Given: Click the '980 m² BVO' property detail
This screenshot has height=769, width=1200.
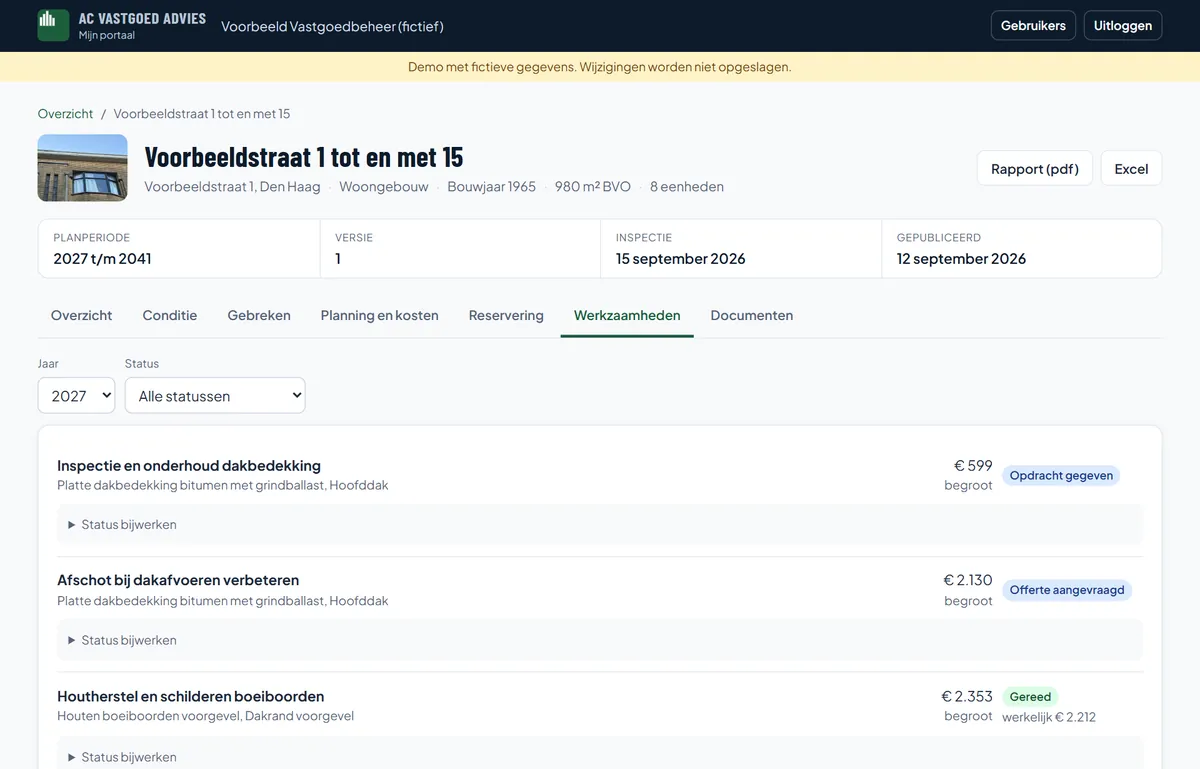Looking at the screenshot, I should click(x=593, y=186).
